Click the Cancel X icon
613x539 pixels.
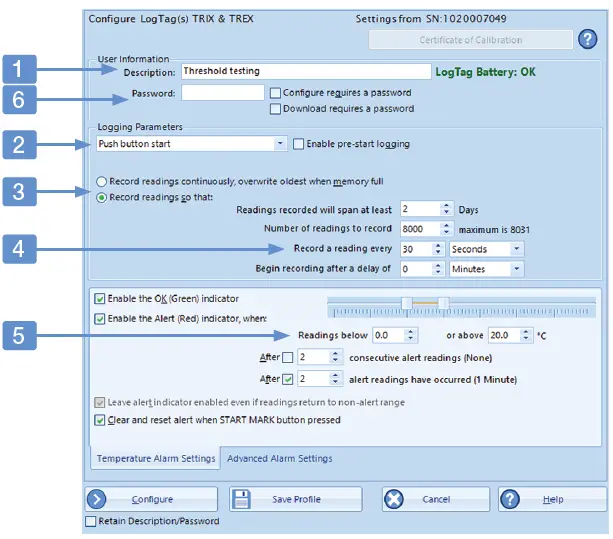(394, 499)
